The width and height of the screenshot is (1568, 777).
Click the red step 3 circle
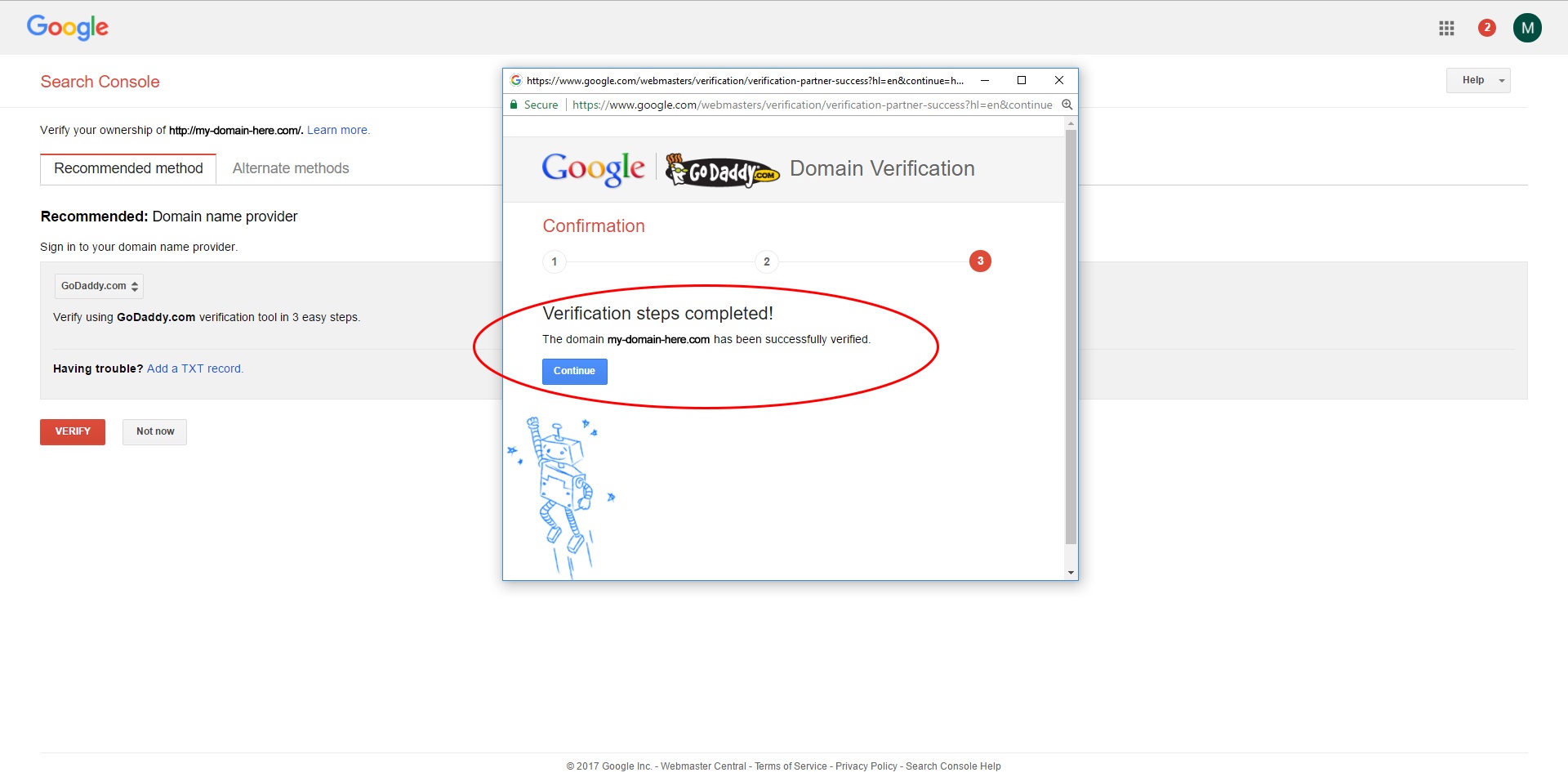tap(980, 261)
